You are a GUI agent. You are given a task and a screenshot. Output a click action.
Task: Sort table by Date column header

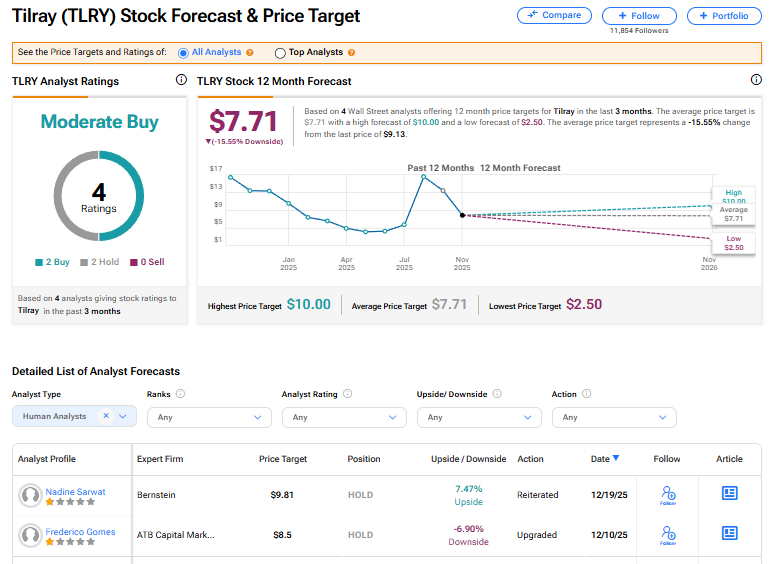pos(604,459)
